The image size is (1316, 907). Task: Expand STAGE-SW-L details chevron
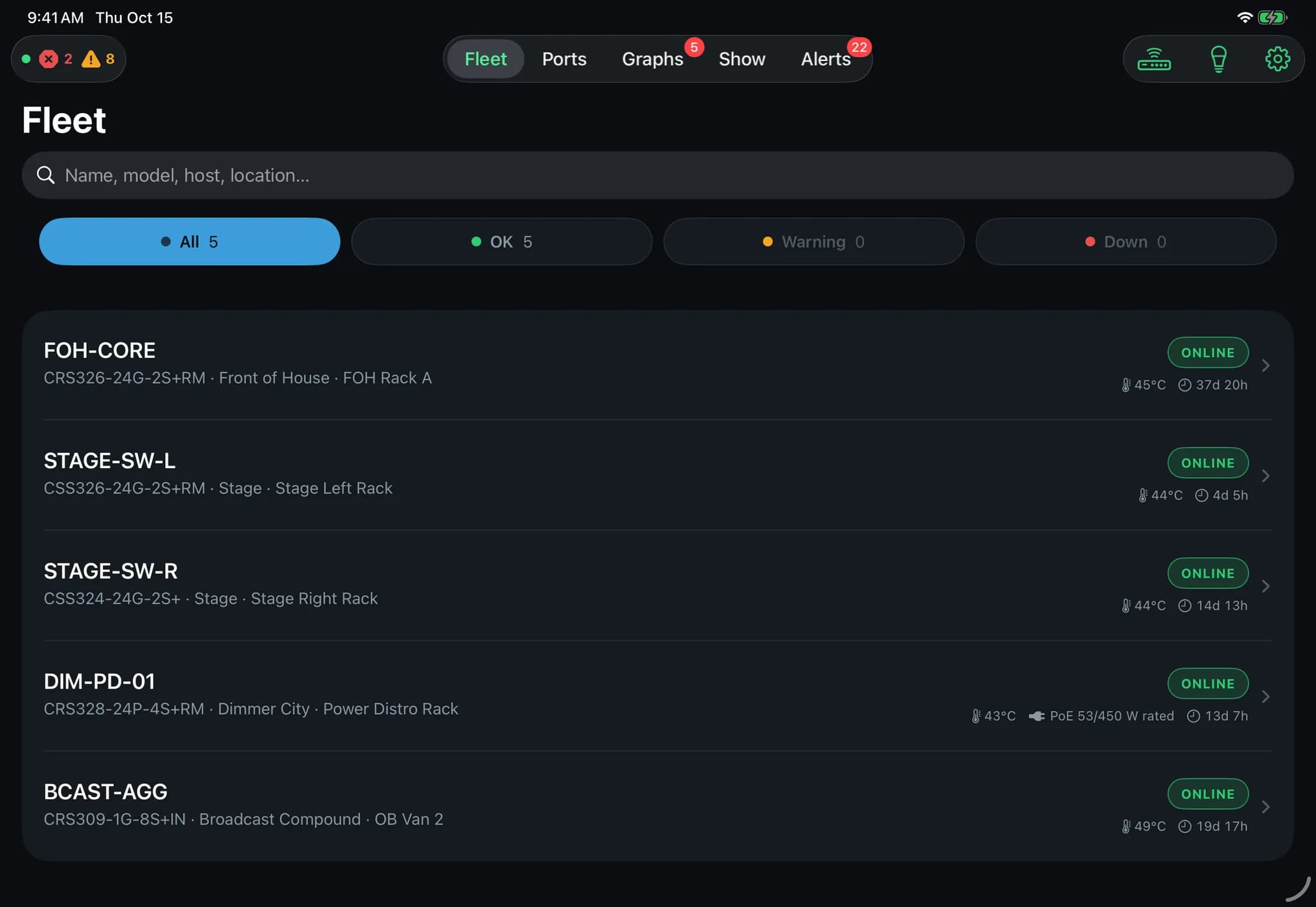(x=1265, y=476)
